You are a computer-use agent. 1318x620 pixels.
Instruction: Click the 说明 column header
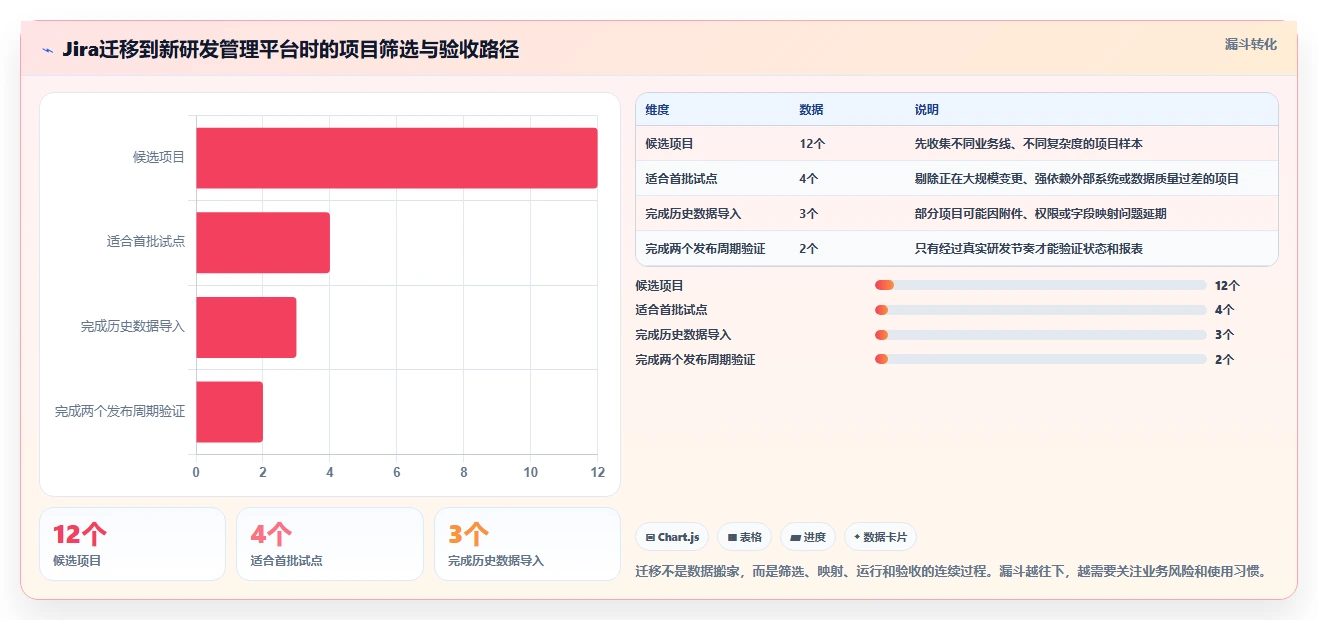click(x=927, y=110)
